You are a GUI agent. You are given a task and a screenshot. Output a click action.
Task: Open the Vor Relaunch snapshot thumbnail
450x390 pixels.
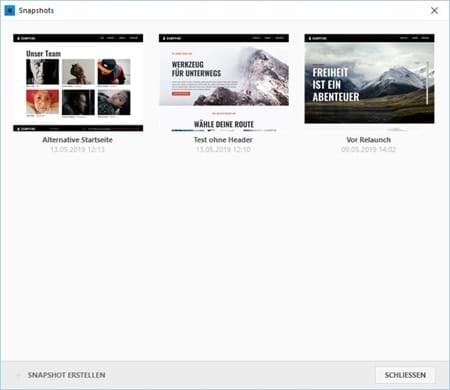(x=369, y=83)
